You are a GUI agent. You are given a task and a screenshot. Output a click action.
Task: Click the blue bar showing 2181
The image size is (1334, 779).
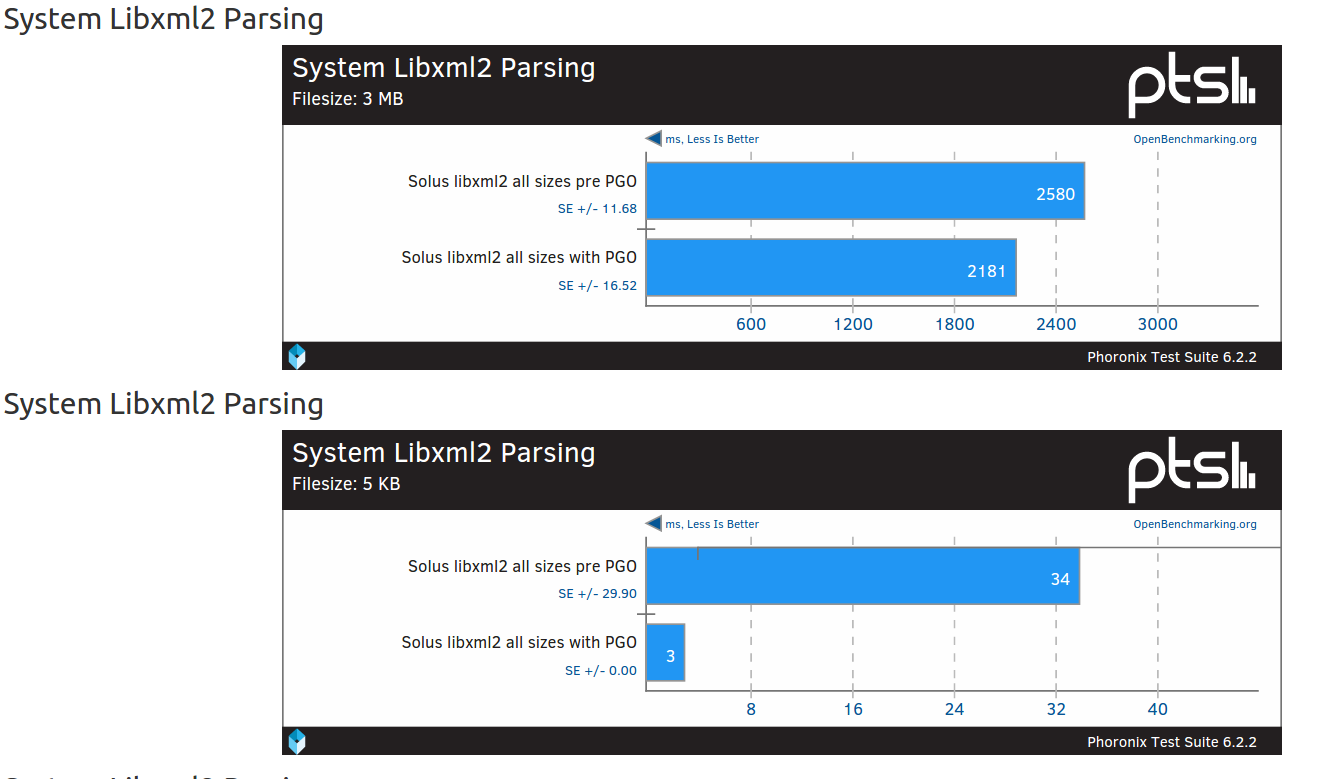(830, 267)
